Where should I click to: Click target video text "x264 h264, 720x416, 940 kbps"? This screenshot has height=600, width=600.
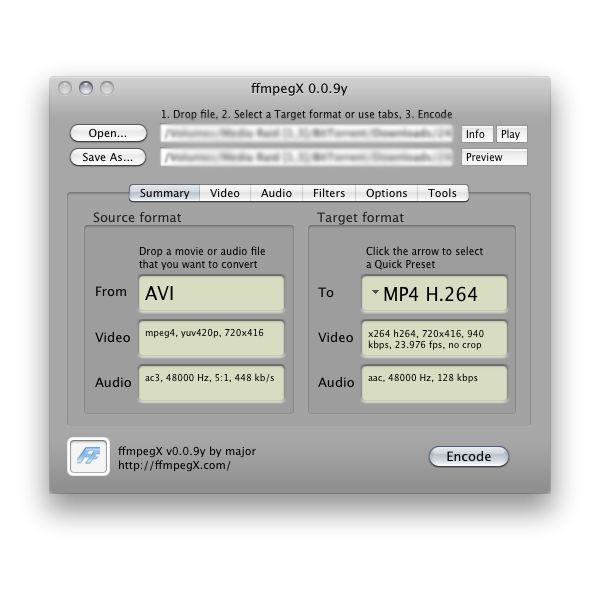coord(426,339)
